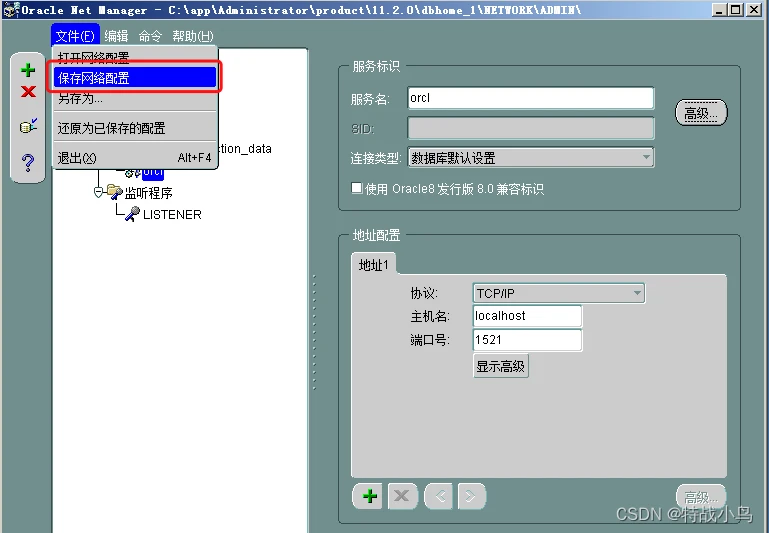Open the 文件(F) menu

[x=75, y=36]
